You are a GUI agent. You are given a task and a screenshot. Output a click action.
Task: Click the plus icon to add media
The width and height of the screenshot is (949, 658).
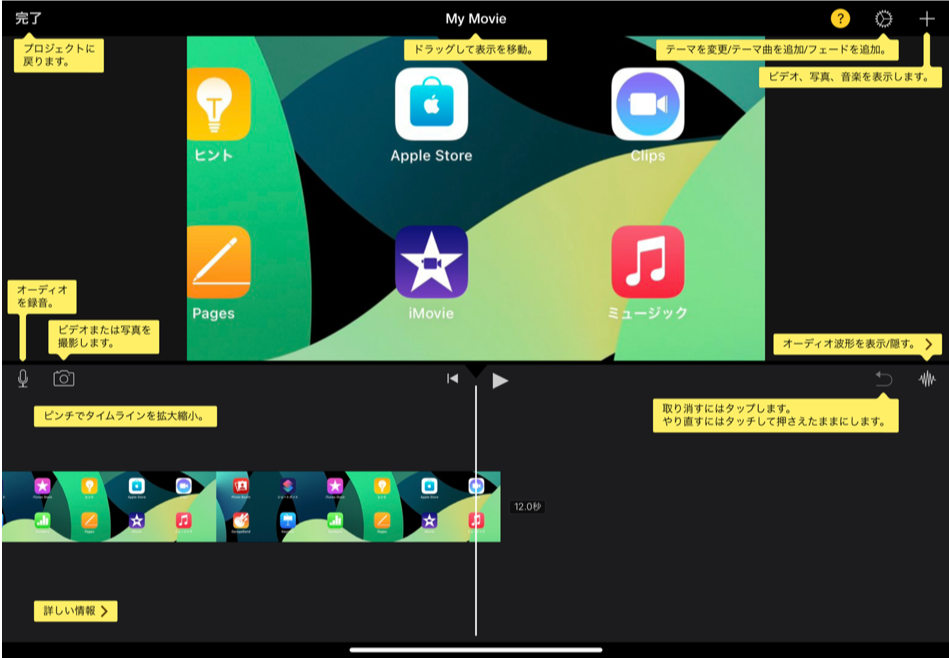pos(927,19)
